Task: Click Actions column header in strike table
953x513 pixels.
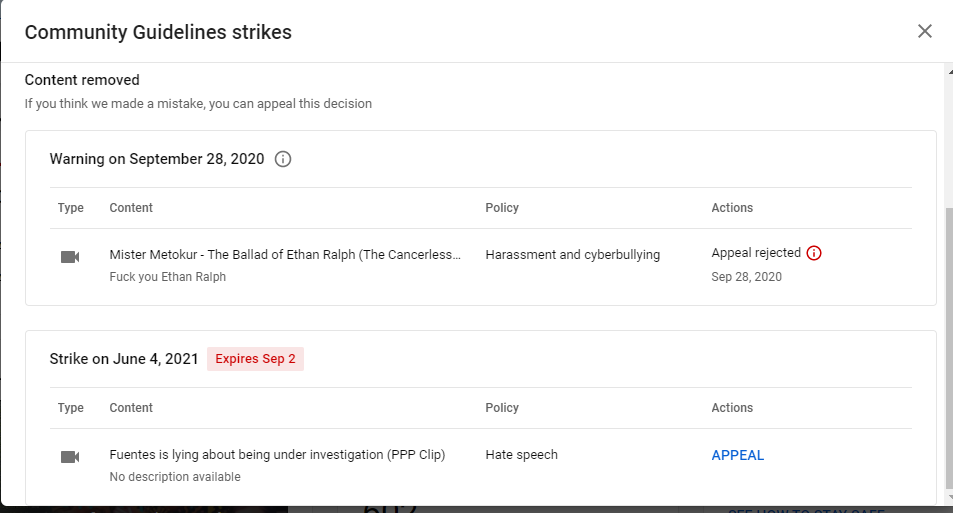Action: [x=732, y=408]
